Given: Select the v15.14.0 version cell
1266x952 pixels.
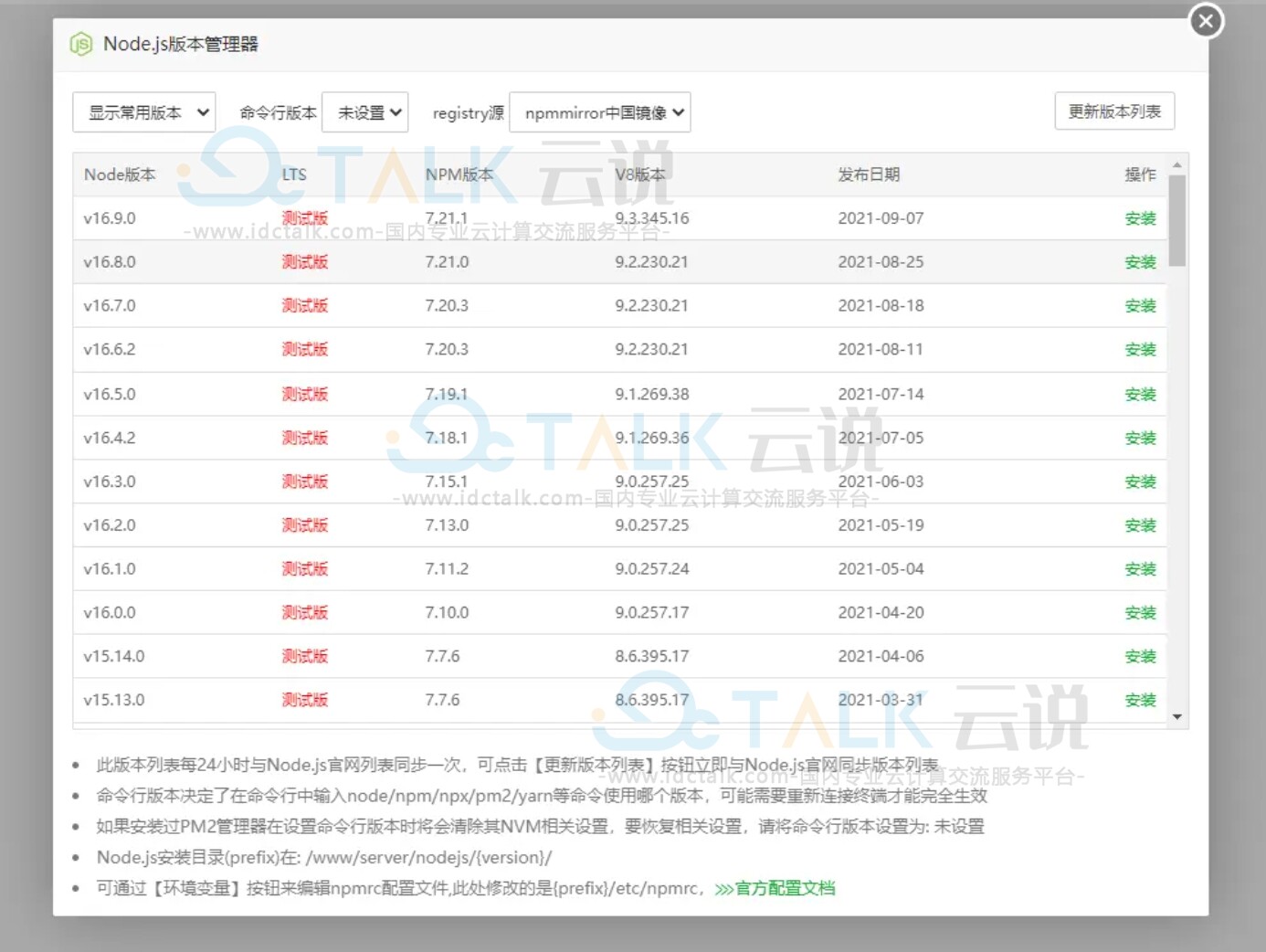Looking at the screenshot, I should coord(114,657).
